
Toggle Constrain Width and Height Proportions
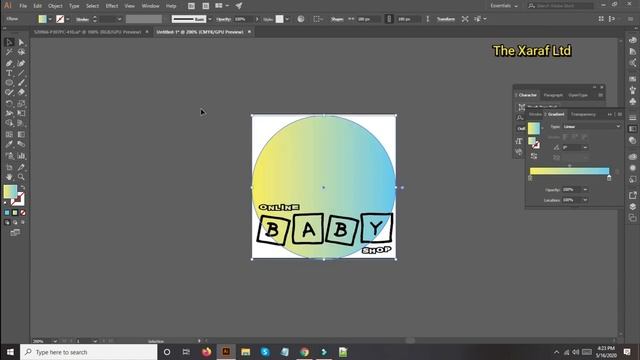pyautogui.click(x=389, y=19)
